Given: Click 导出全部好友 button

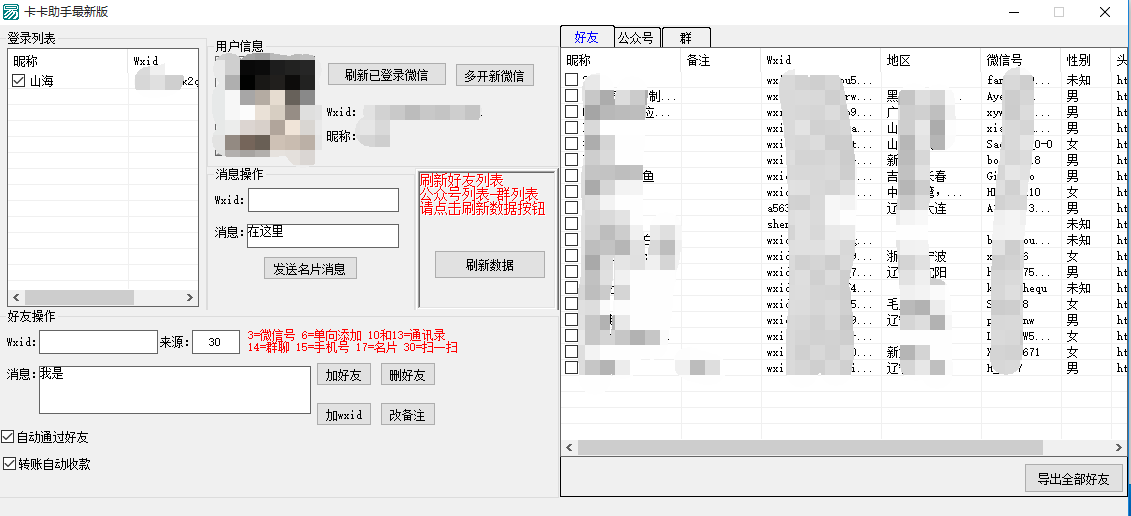Looking at the screenshot, I should 1074,478.
